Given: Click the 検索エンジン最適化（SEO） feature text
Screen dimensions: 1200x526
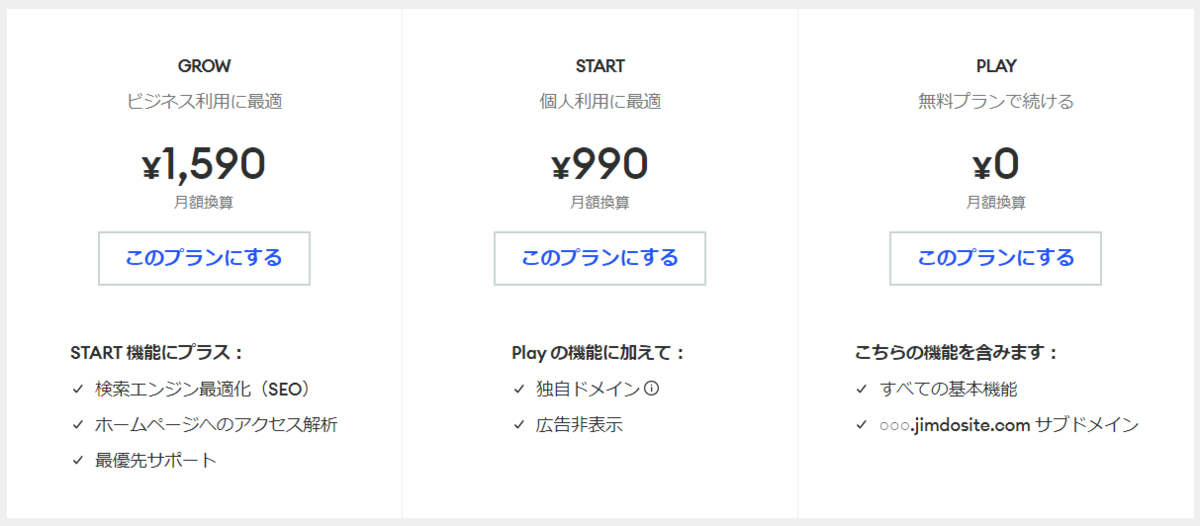Looking at the screenshot, I should click(203, 389).
